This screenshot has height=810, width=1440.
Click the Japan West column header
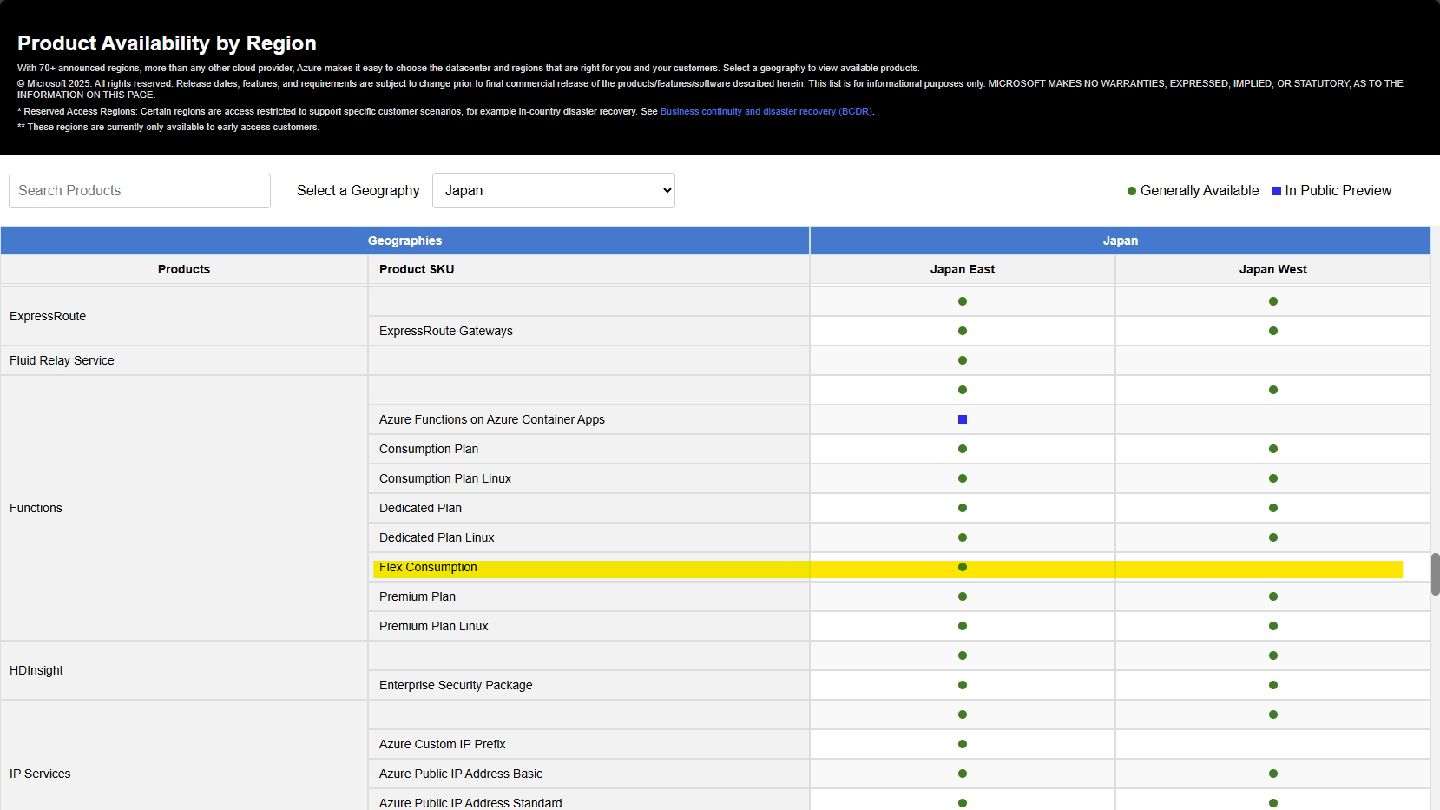tap(1272, 269)
